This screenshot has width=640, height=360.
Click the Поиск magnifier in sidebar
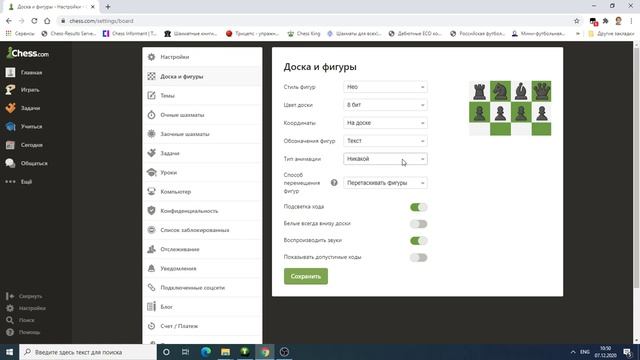click(10, 320)
